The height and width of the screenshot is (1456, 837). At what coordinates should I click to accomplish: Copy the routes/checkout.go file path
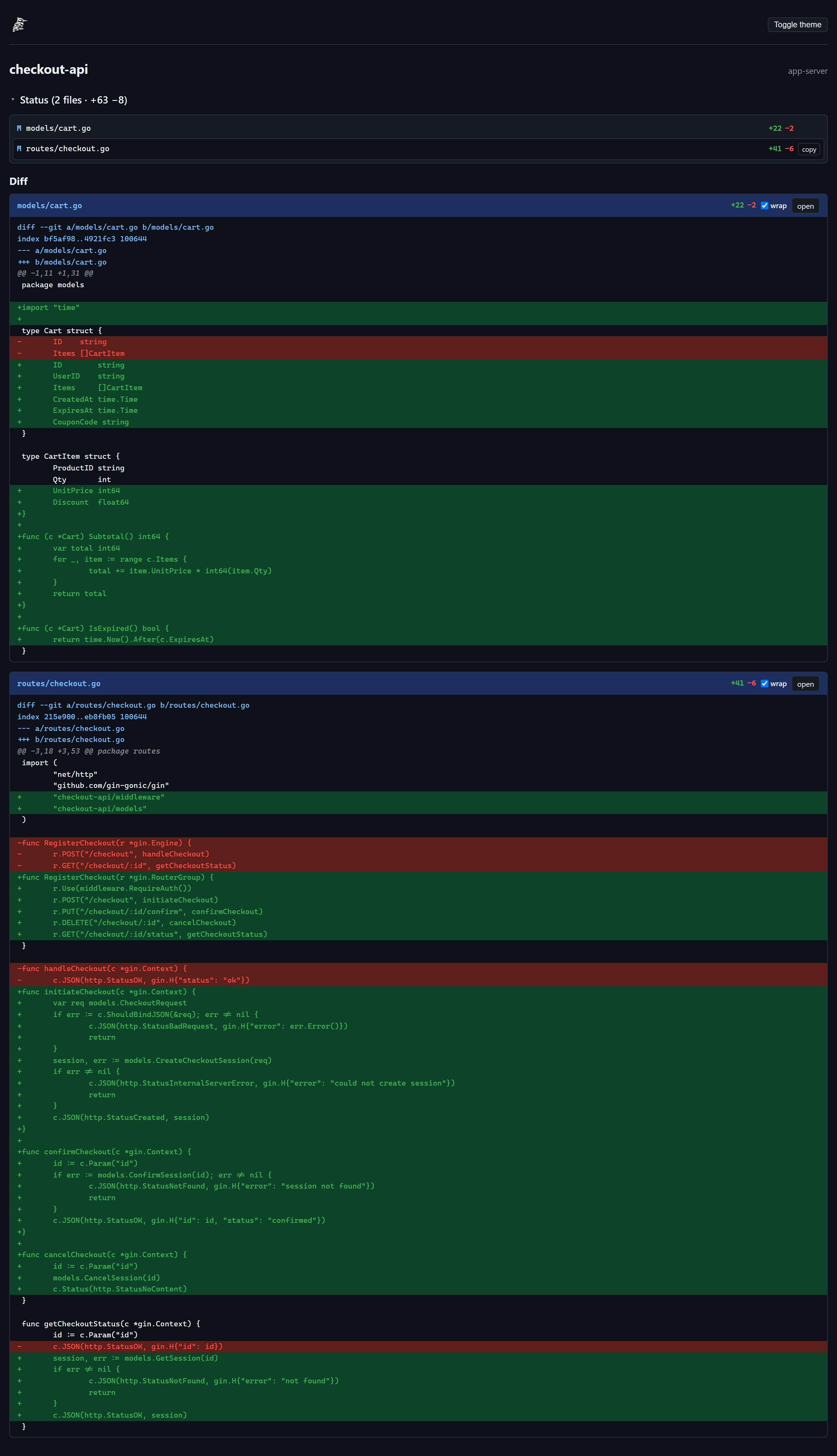pyautogui.click(x=809, y=149)
